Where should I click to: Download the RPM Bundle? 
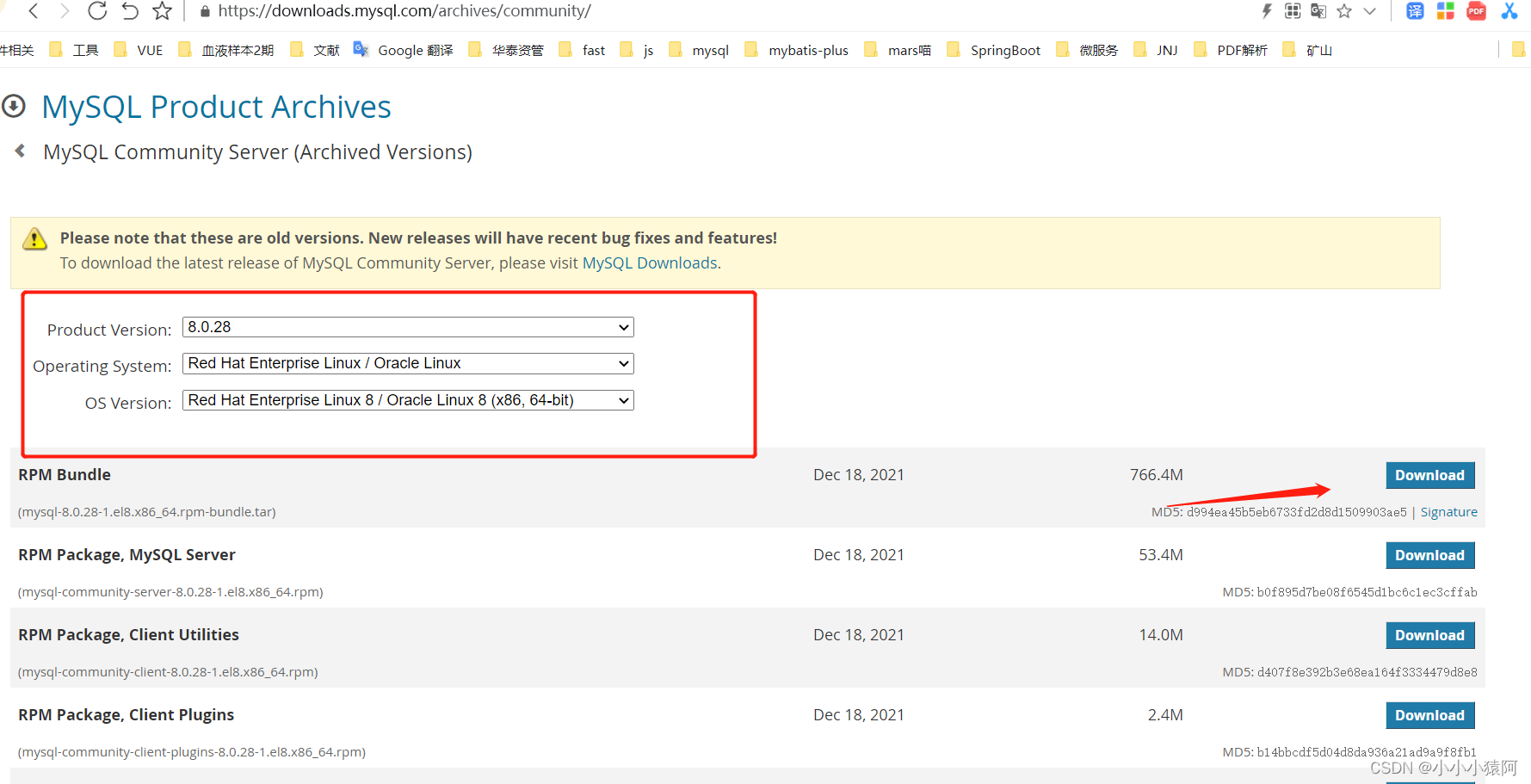pos(1429,474)
